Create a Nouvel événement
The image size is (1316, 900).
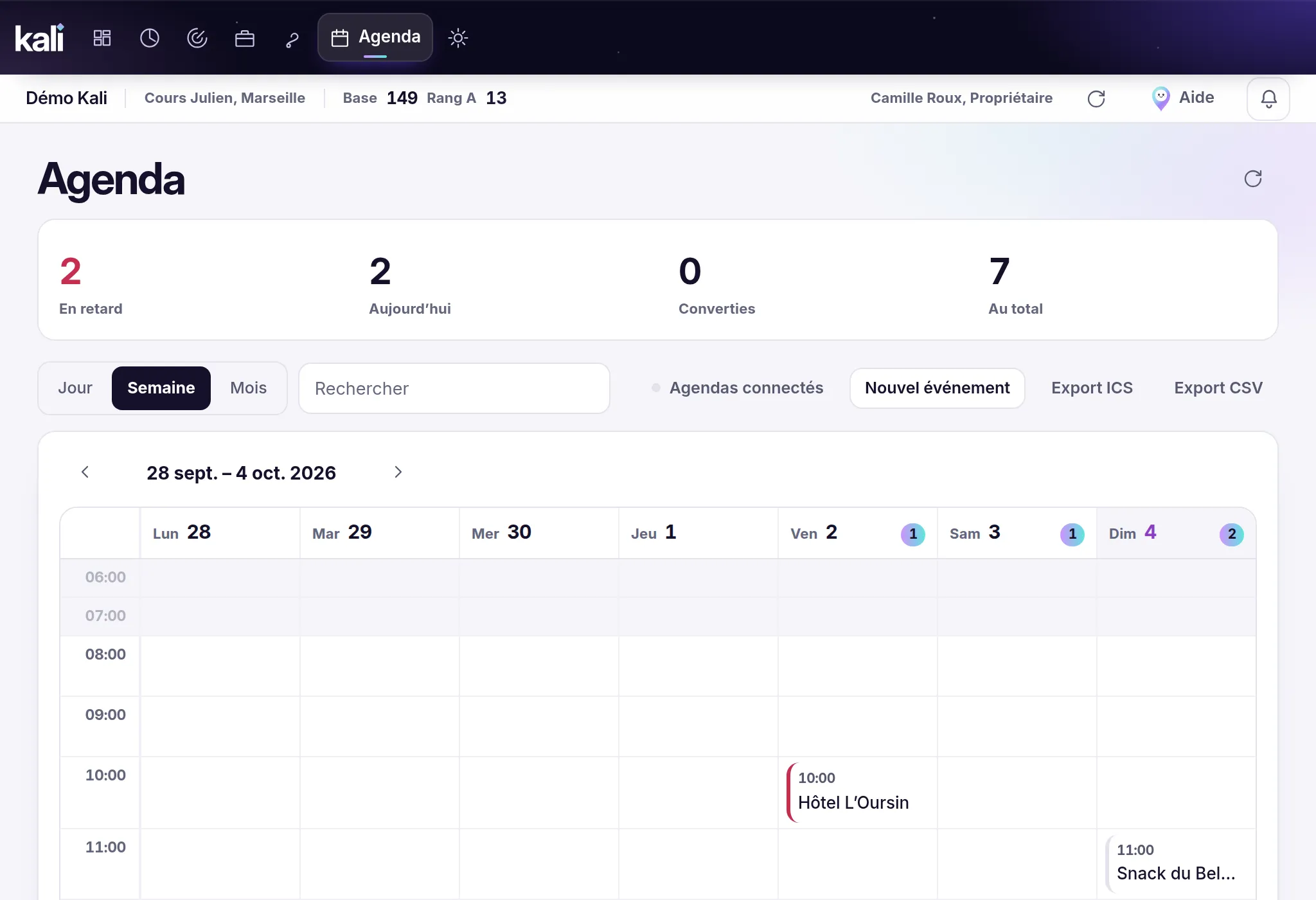tap(938, 388)
